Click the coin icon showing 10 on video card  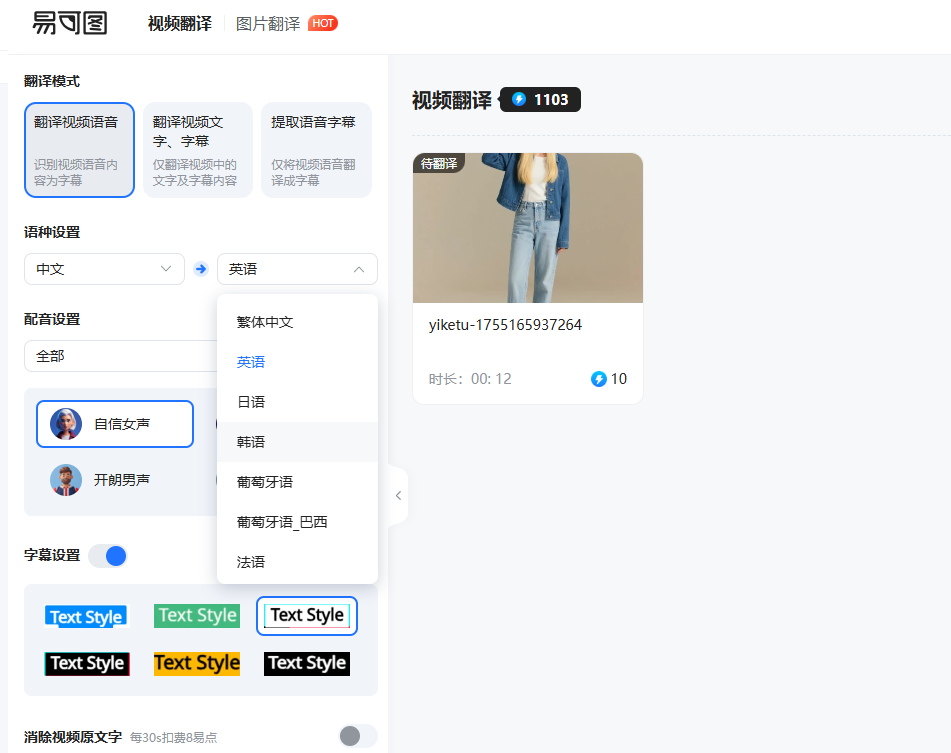click(600, 379)
